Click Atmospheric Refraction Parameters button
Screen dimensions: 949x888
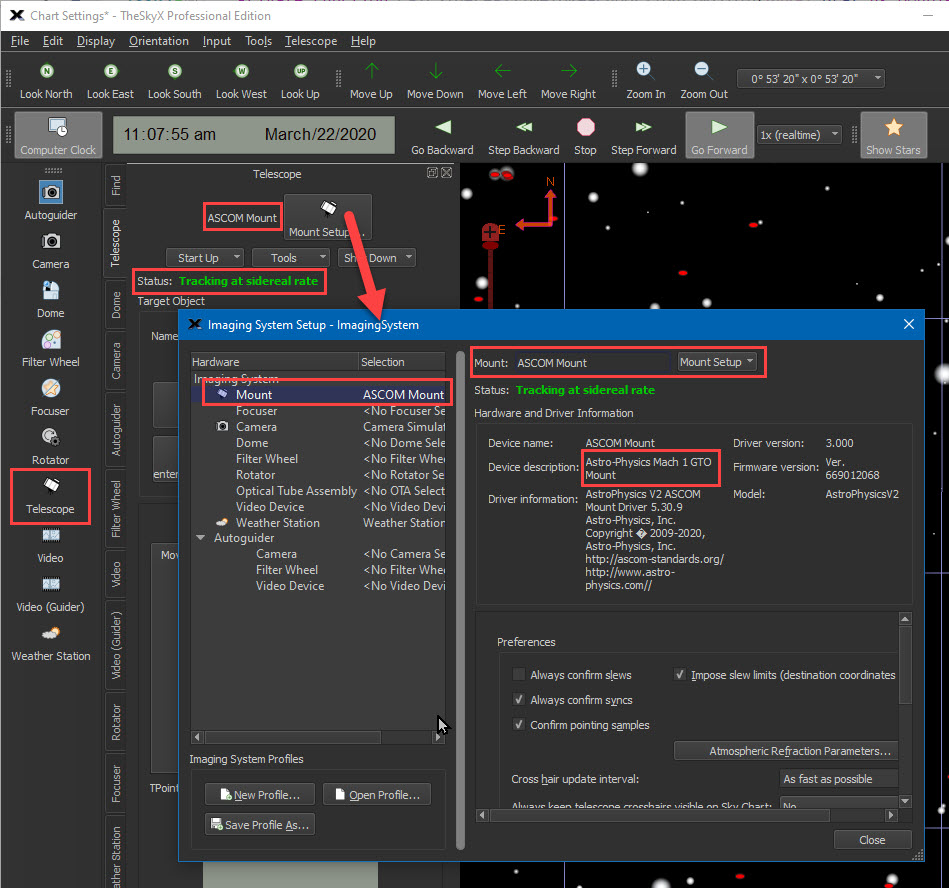[786, 751]
